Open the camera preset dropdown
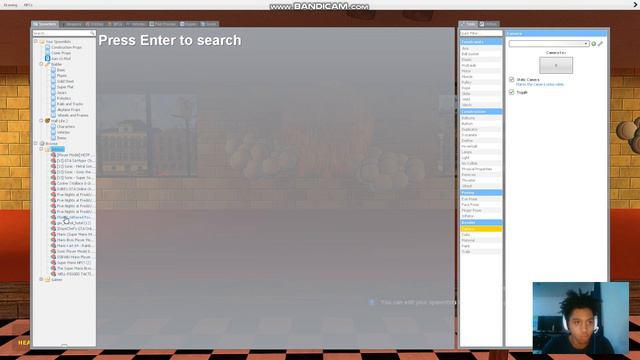Image resolution: width=640 pixels, height=360 pixels. pyautogui.click(x=549, y=44)
